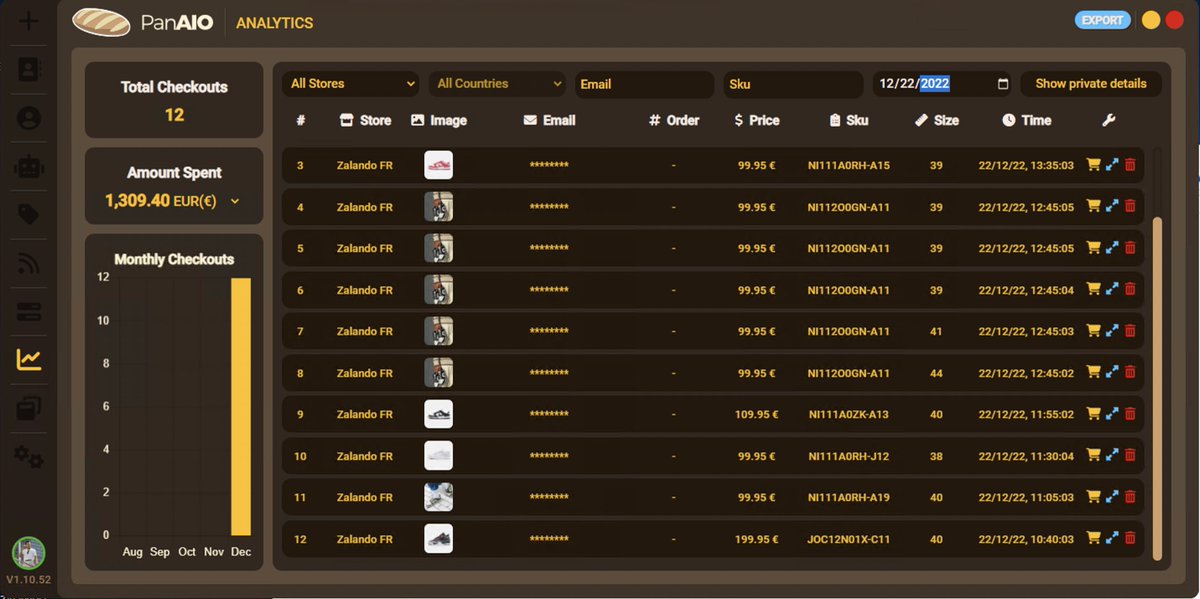Expand the currency chevron beside EUR(€)

tap(235, 201)
